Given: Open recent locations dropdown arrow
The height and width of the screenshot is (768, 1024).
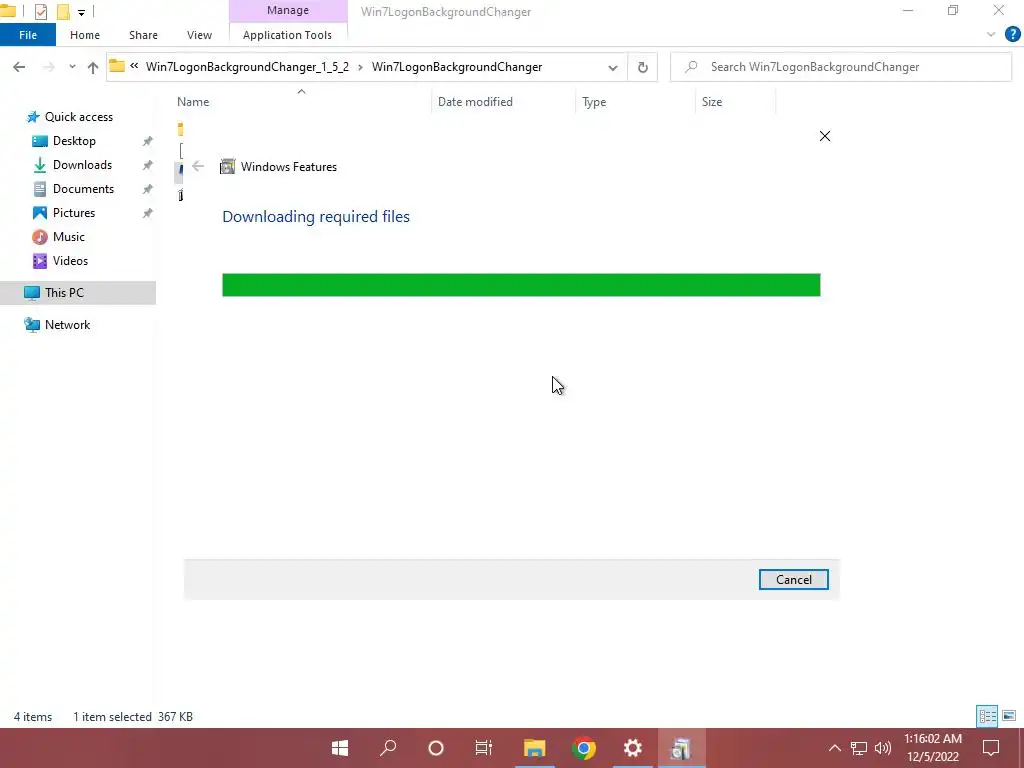Looking at the screenshot, I should pyautogui.click(x=72, y=67).
